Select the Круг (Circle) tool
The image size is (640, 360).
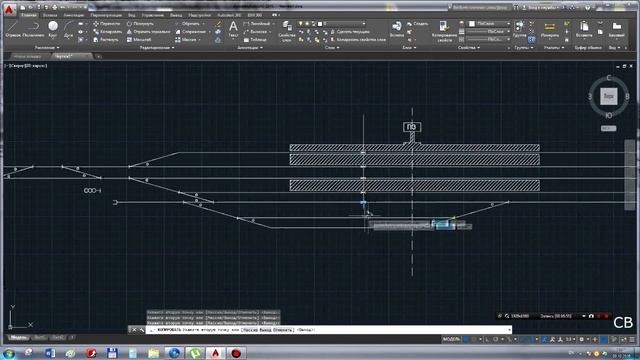point(53,29)
